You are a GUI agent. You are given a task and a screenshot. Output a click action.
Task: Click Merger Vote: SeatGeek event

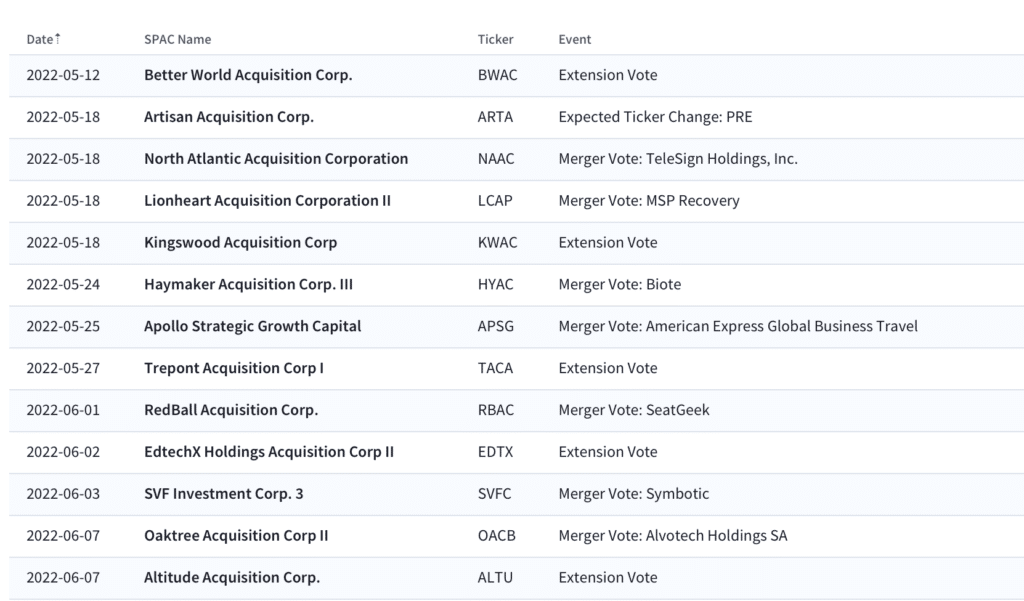click(634, 410)
